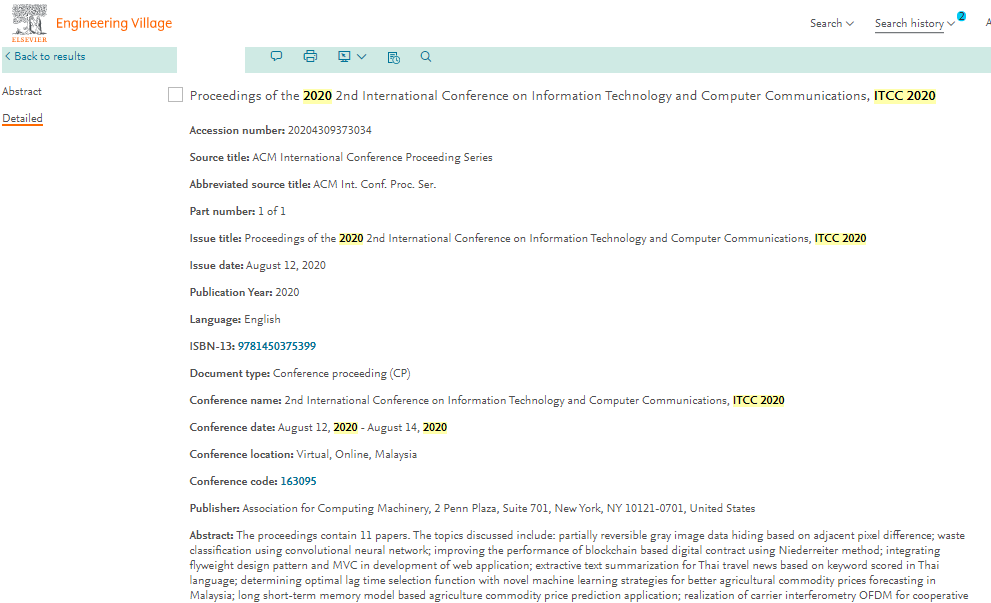Click the Issue title text line

click(x=528, y=238)
